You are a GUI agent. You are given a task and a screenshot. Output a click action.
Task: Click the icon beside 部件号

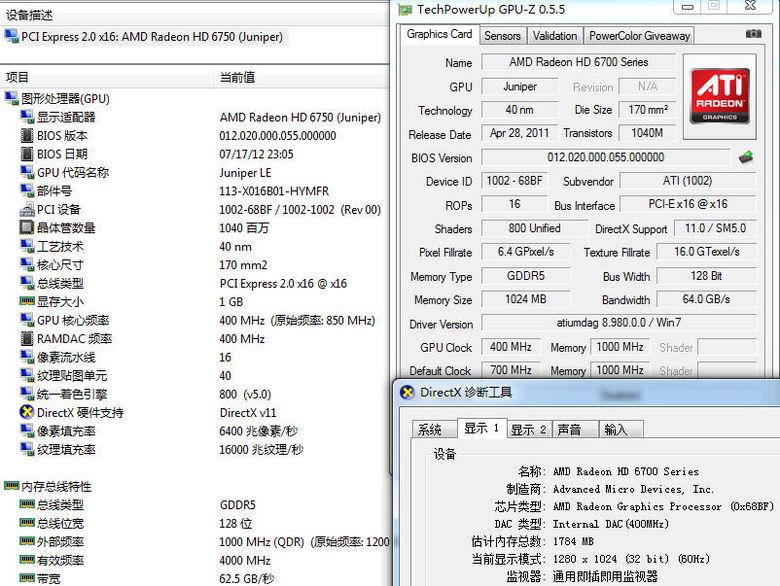coord(27,191)
